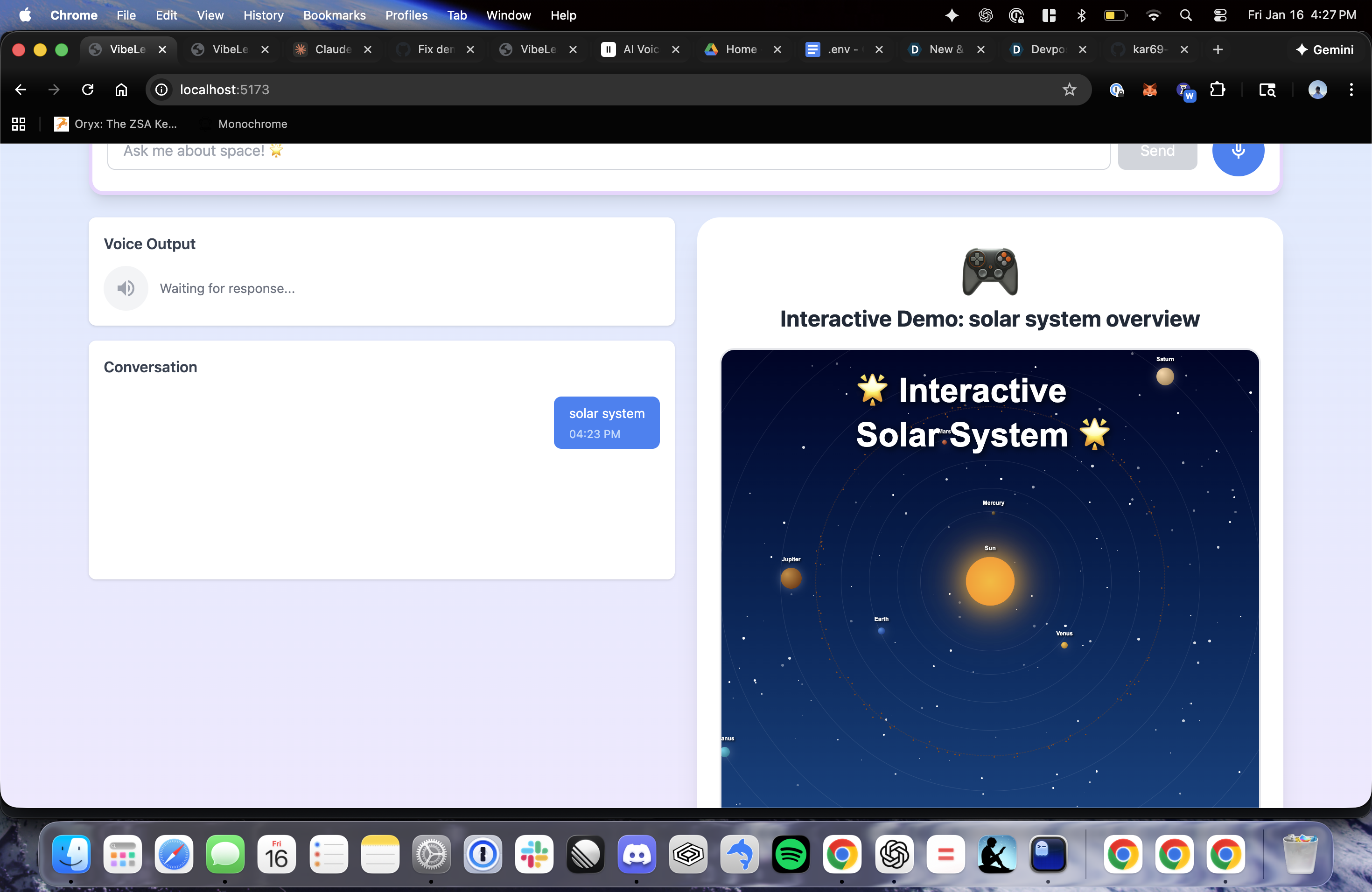Screen dimensions: 1372x892
Task: Click the Chrome home button
Action: point(121,89)
